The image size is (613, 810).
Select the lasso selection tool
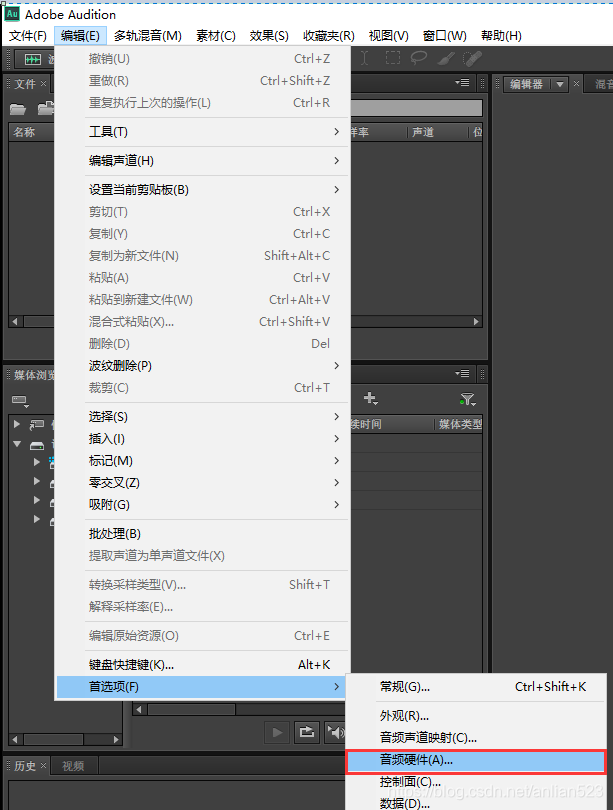pyautogui.click(x=418, y=58)
